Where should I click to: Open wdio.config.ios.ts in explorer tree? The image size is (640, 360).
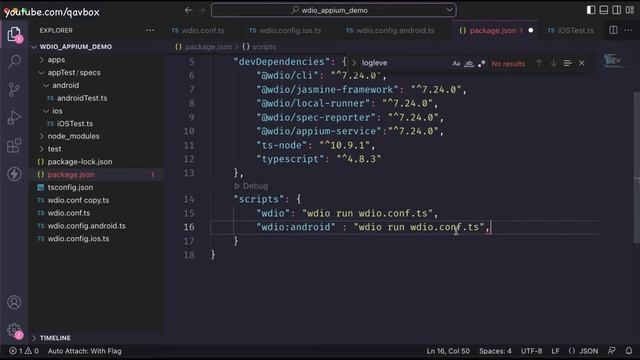click(x=78, y=239)
